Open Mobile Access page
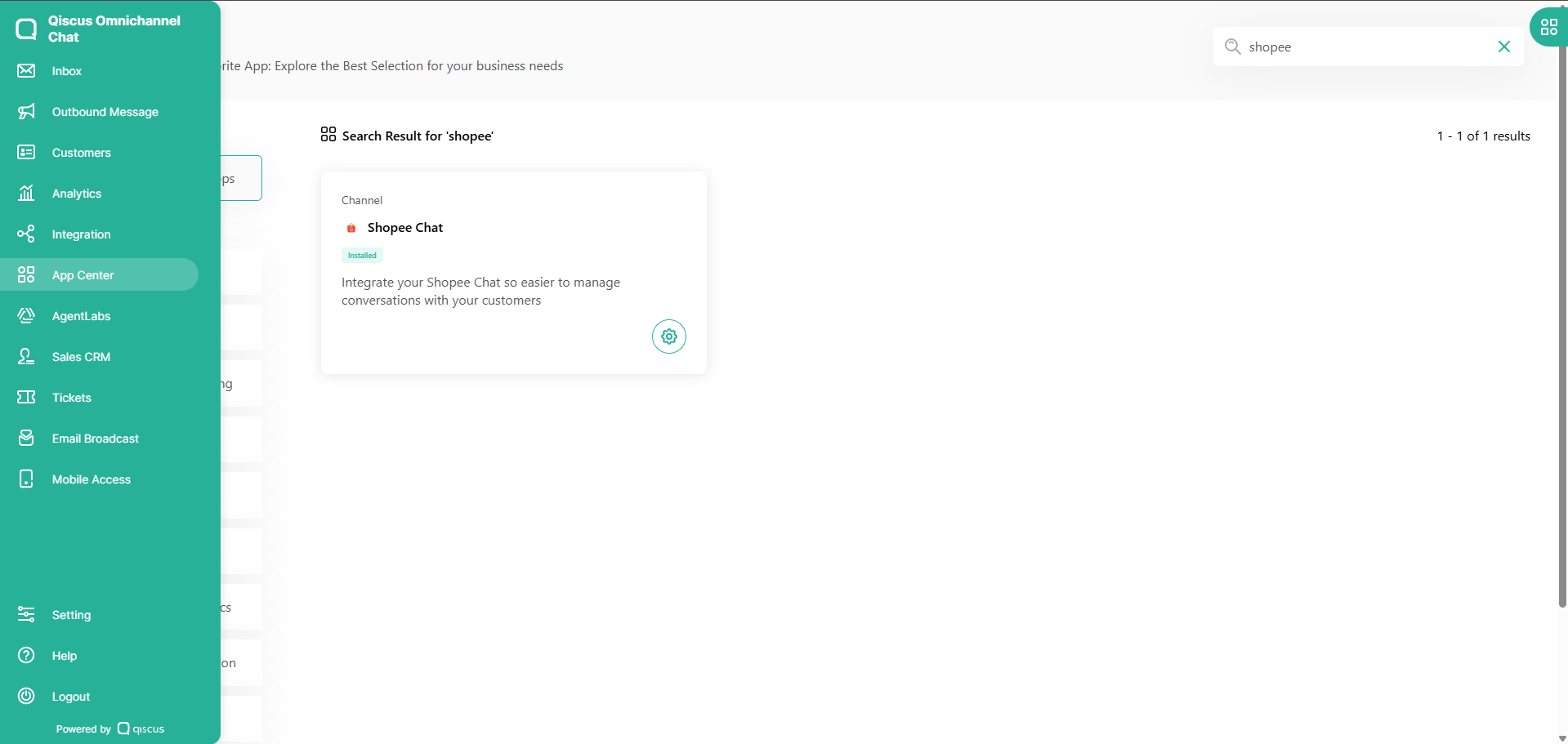Screen dimensions: 1568x744 (x=91, y=479)
